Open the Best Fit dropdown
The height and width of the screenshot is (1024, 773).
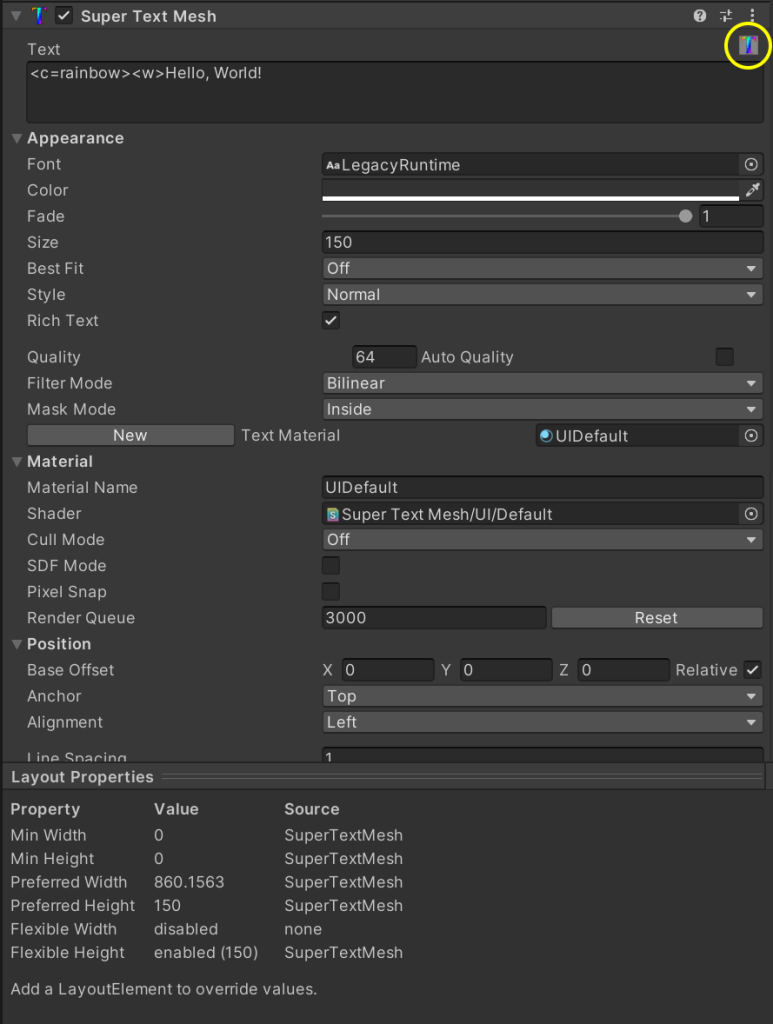coord(543,268)
